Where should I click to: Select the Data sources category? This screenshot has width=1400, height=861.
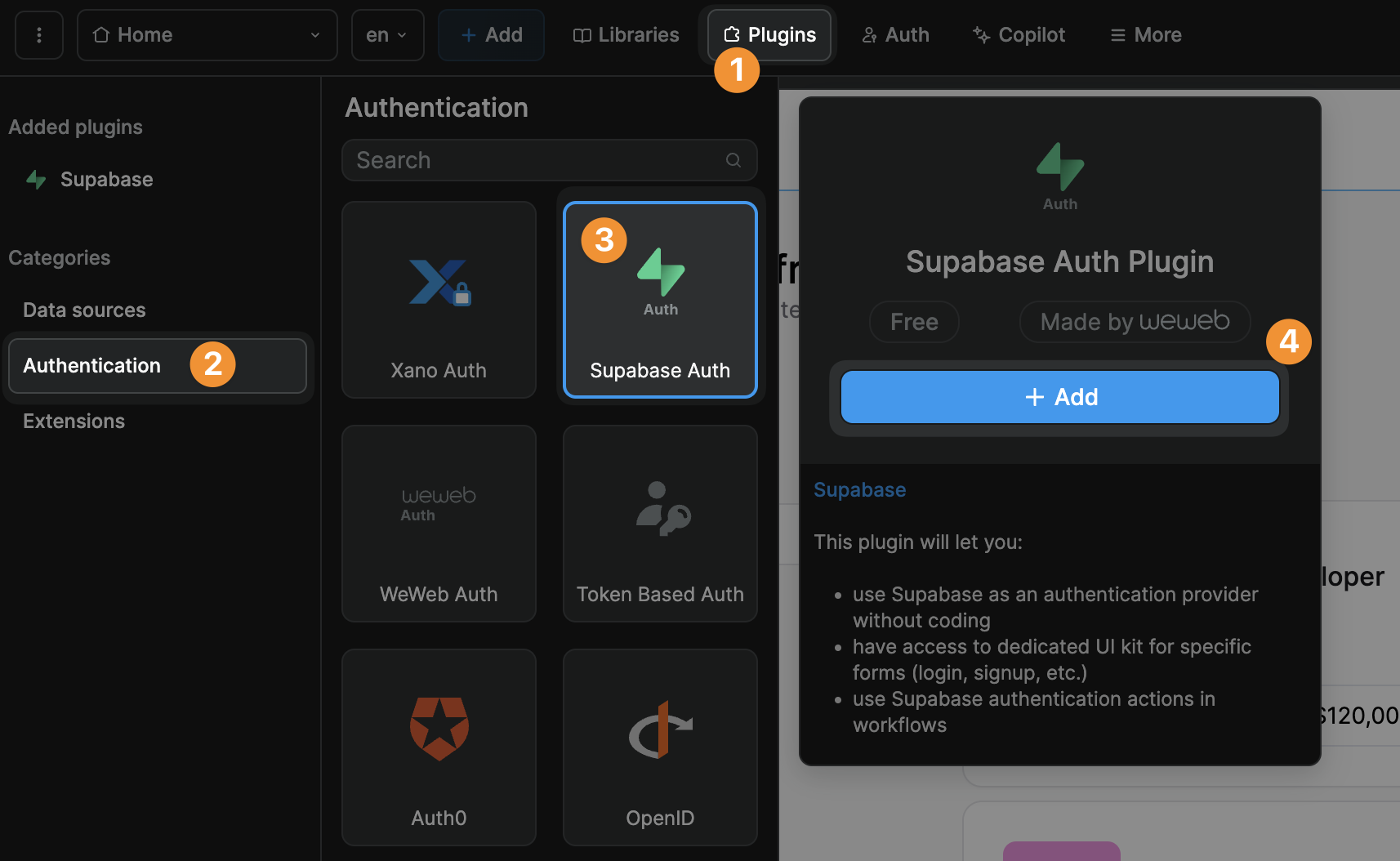pyautogui.click(x=84, y=310)
